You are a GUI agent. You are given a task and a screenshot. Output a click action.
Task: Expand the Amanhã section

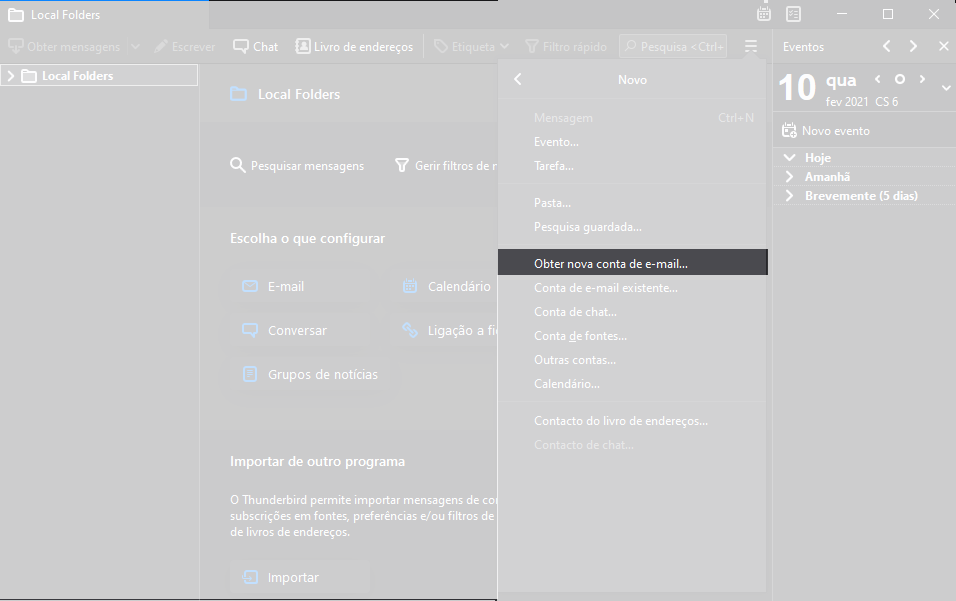pos(790,177)
